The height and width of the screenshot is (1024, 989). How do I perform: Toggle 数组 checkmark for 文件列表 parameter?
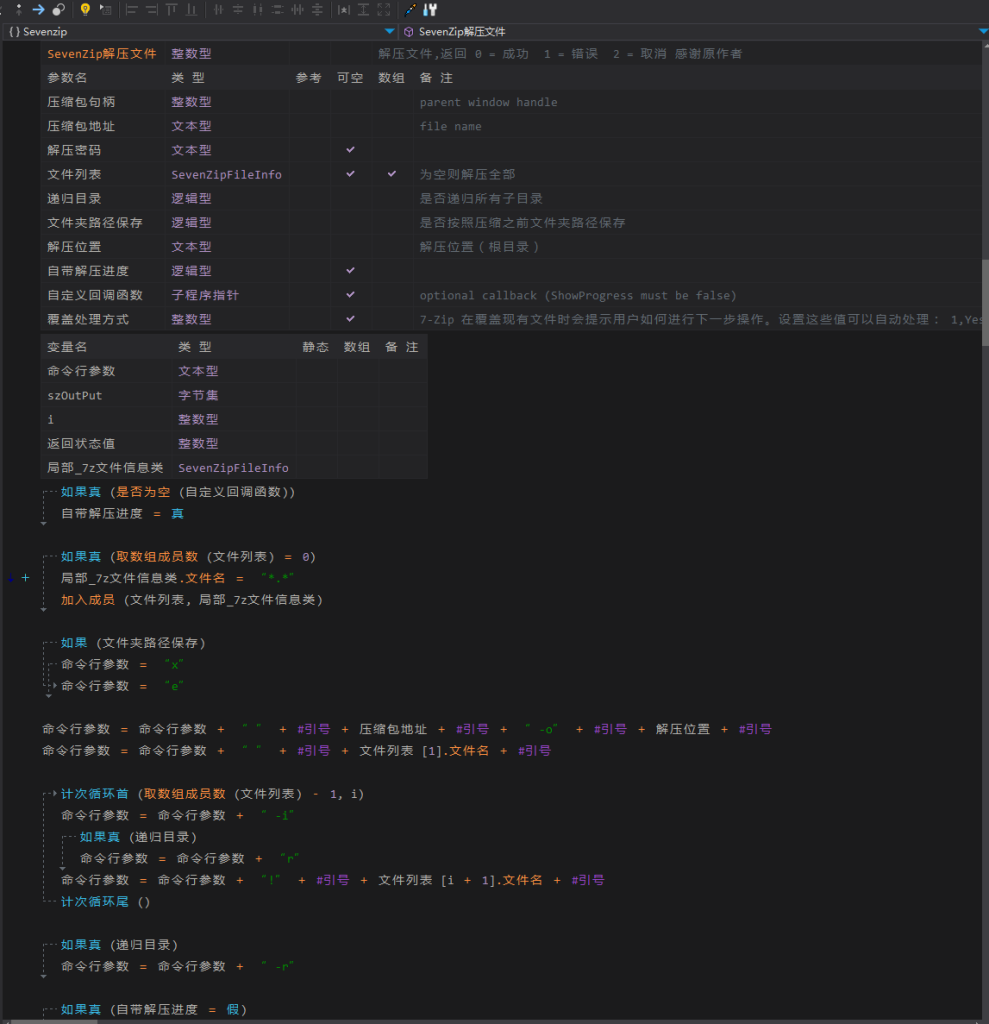391,174
